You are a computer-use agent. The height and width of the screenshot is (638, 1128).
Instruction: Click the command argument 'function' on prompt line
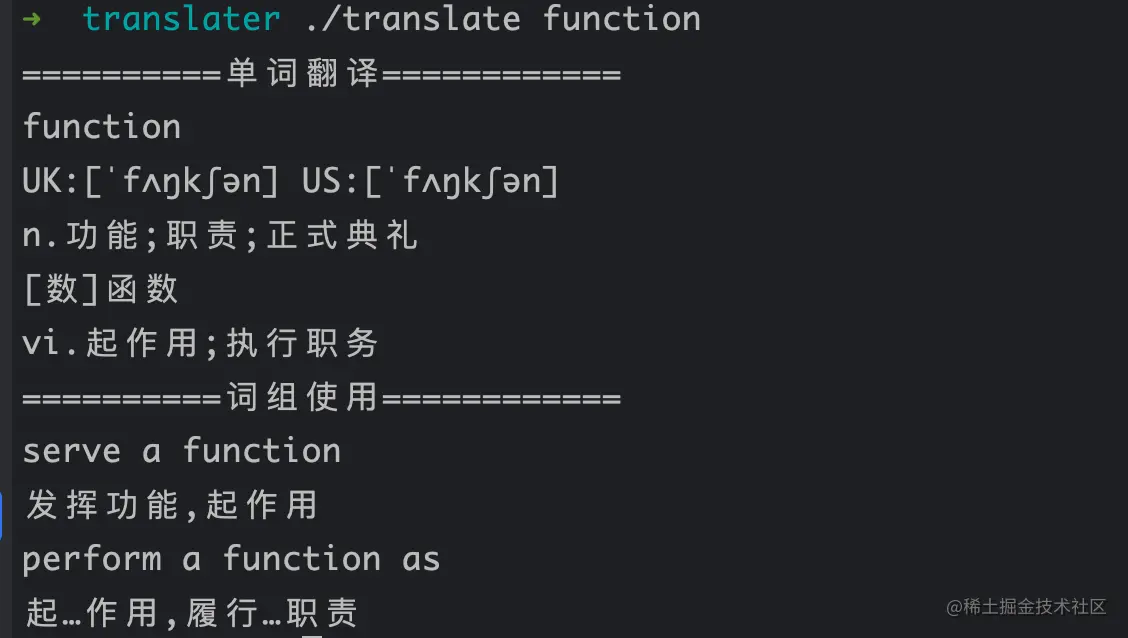point(622,19)
